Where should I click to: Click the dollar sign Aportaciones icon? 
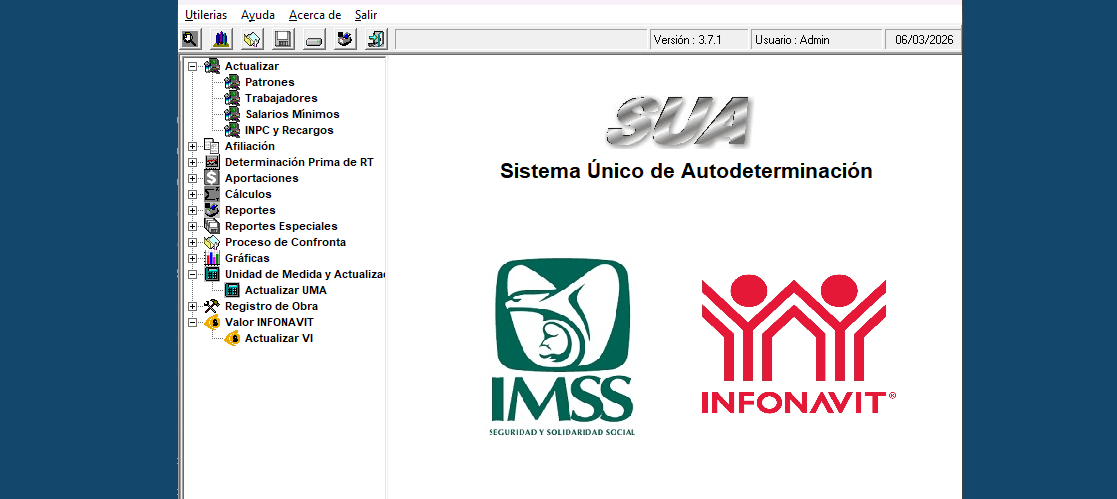click(x=212, y=178)
